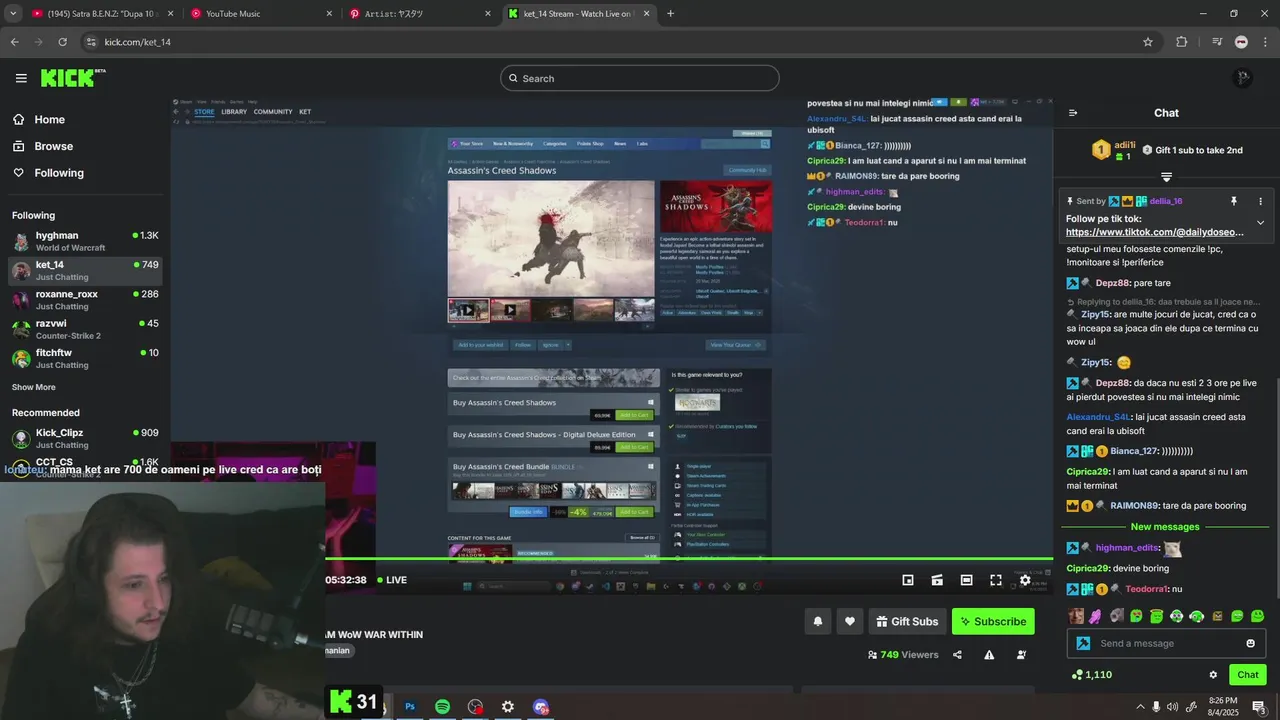1280x720 pixels.
Task: Click the Gift Subs button
Action: tap(907, 621)
